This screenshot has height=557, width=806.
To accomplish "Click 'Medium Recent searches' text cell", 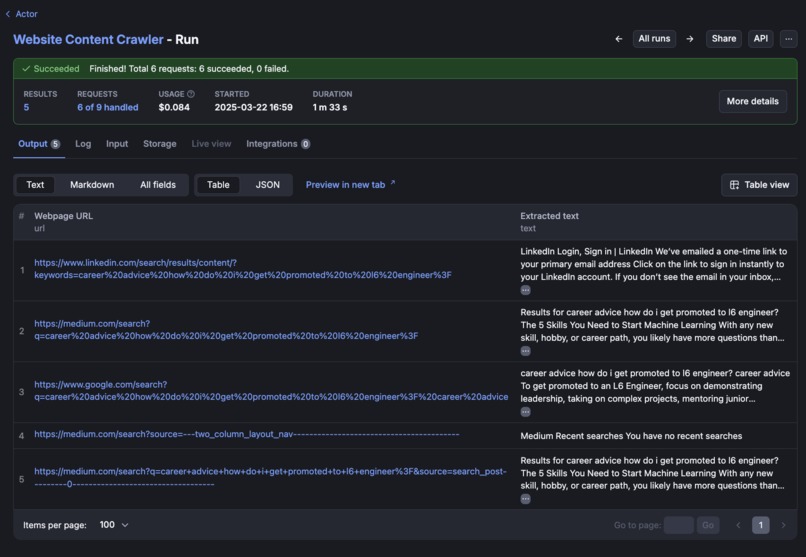I will click(631, 436).
